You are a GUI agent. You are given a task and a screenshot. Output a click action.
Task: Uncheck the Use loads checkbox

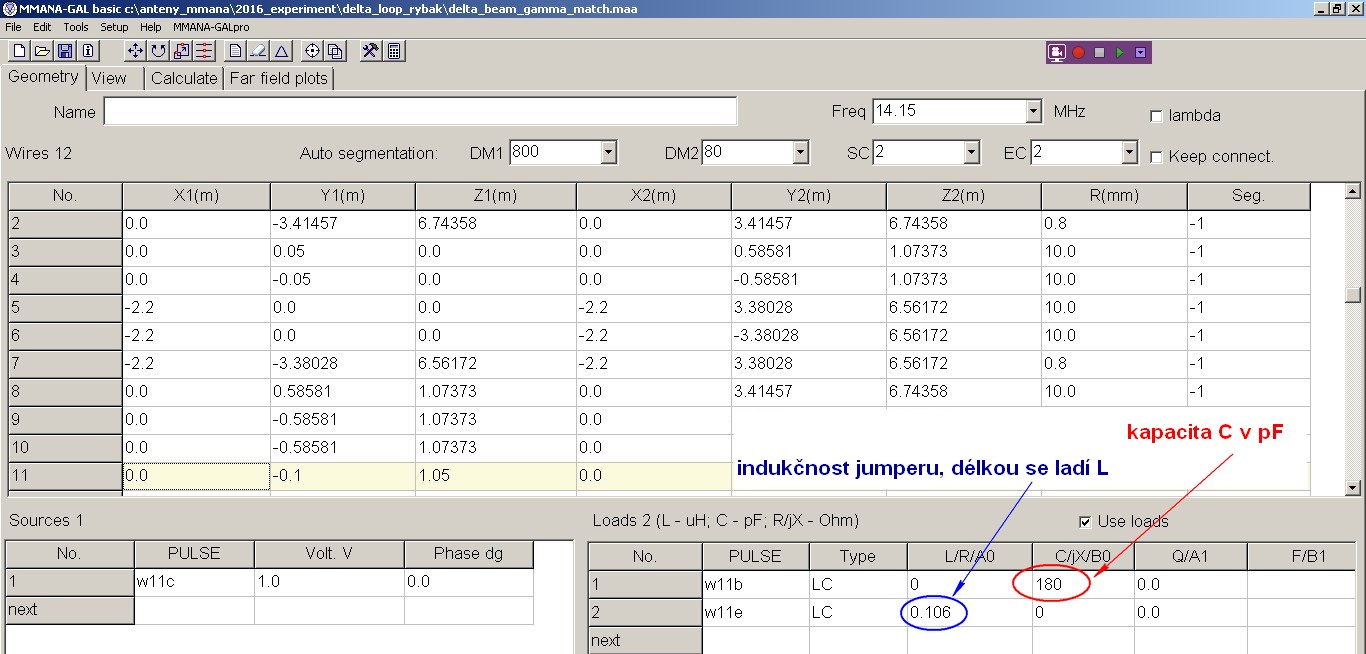click(x=1085, y=522)
